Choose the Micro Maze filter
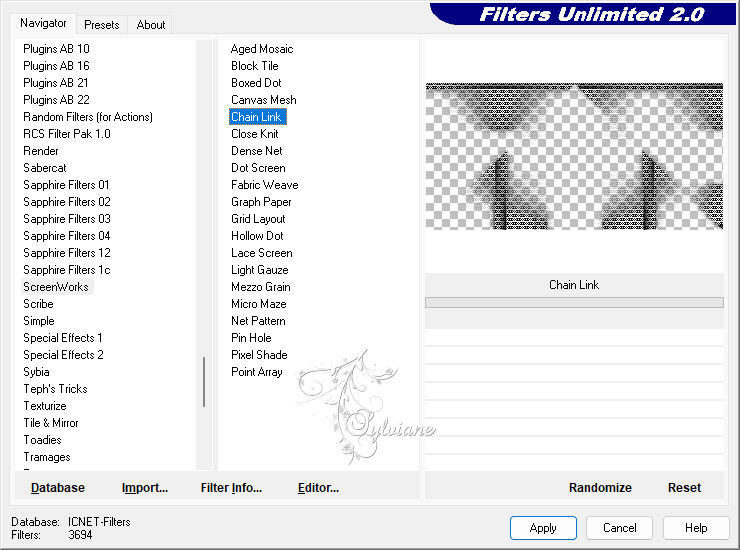 [259, 304]
